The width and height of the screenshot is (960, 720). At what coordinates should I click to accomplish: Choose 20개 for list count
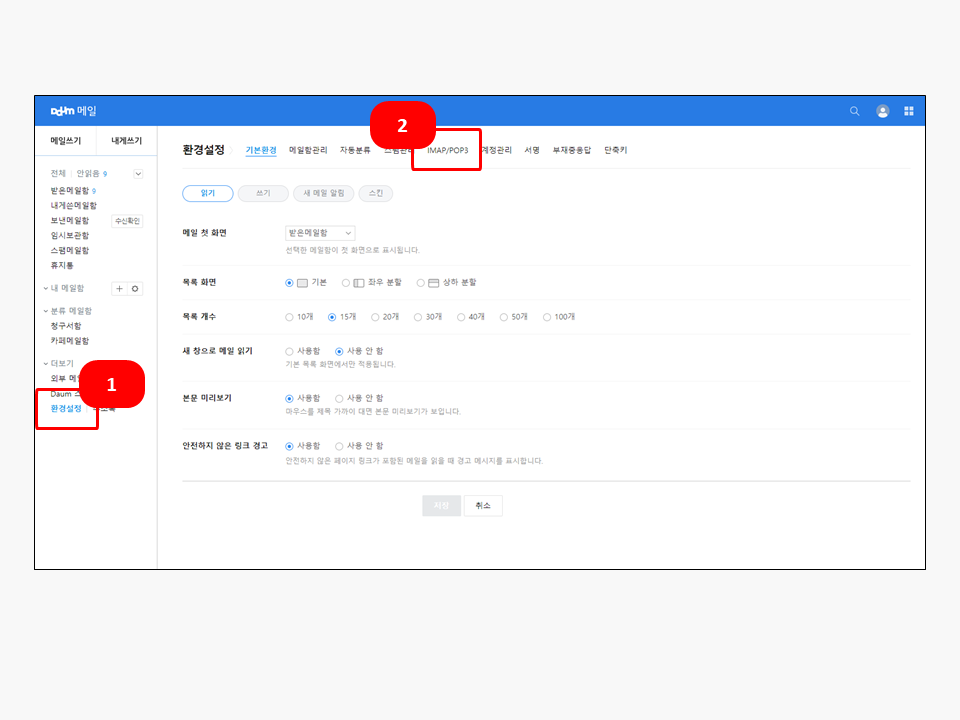[x=375, y=317]
